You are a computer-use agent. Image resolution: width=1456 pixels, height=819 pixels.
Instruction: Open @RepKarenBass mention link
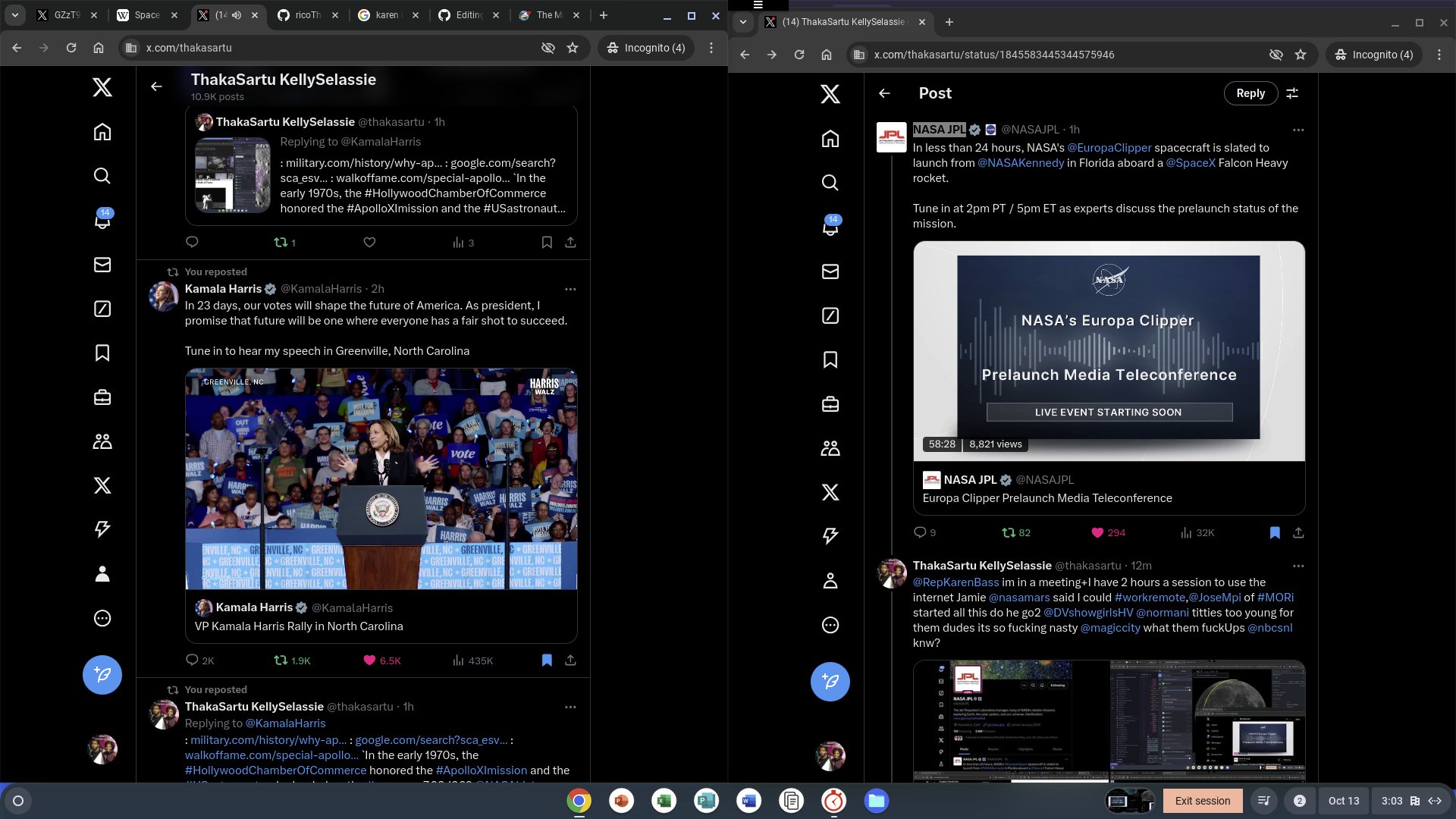click(x=955, y=582)
